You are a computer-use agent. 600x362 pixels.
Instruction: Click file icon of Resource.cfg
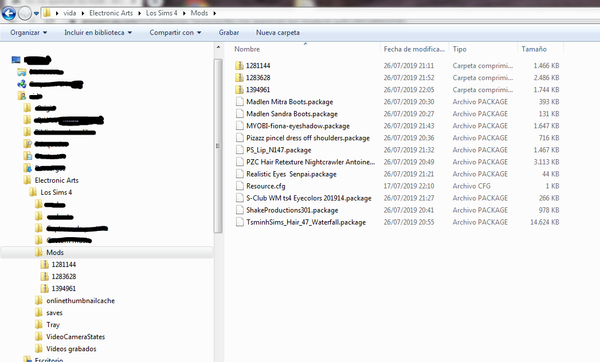240,186
